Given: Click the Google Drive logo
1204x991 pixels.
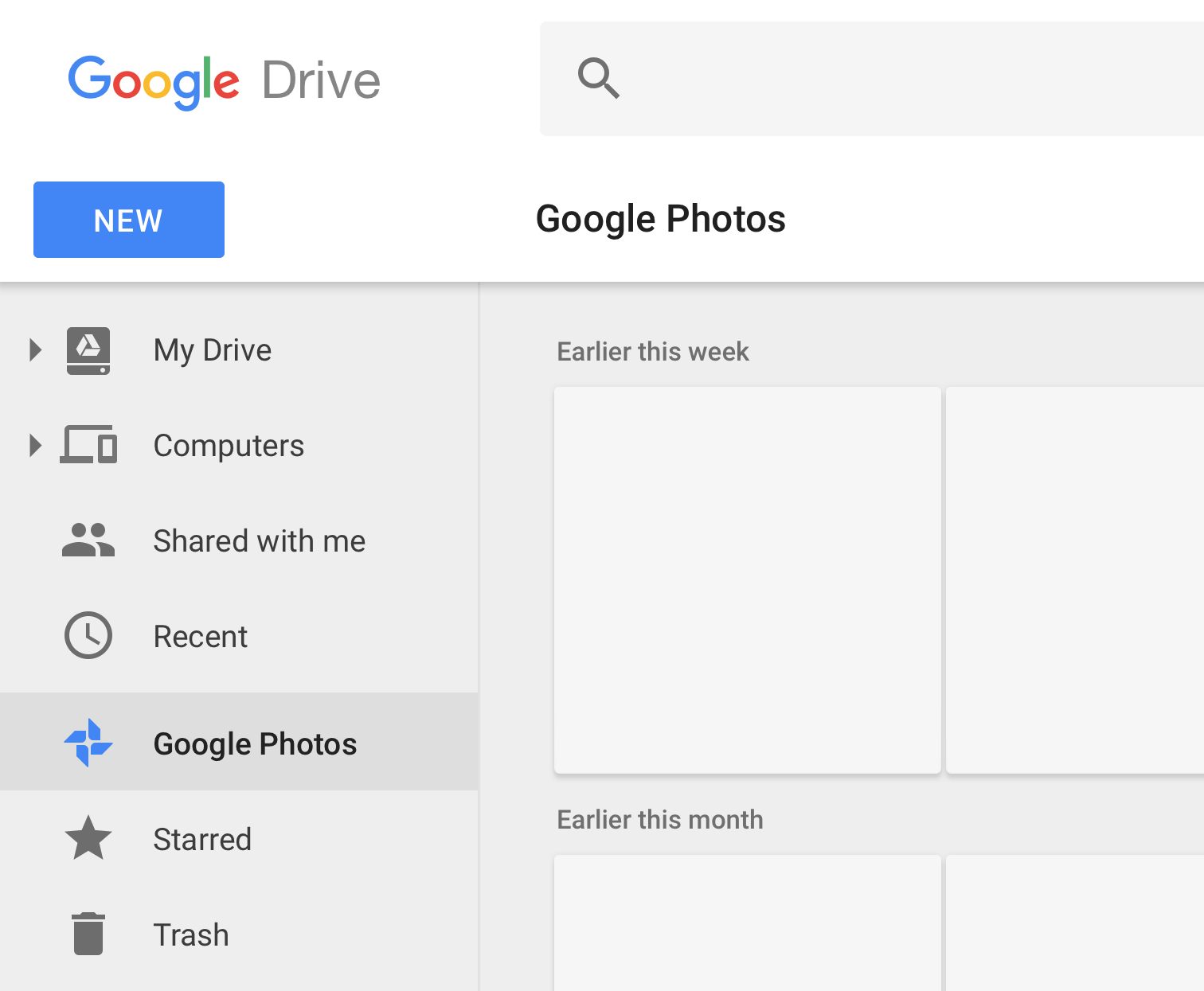Looking at the screenshot, I should point(224,81).
